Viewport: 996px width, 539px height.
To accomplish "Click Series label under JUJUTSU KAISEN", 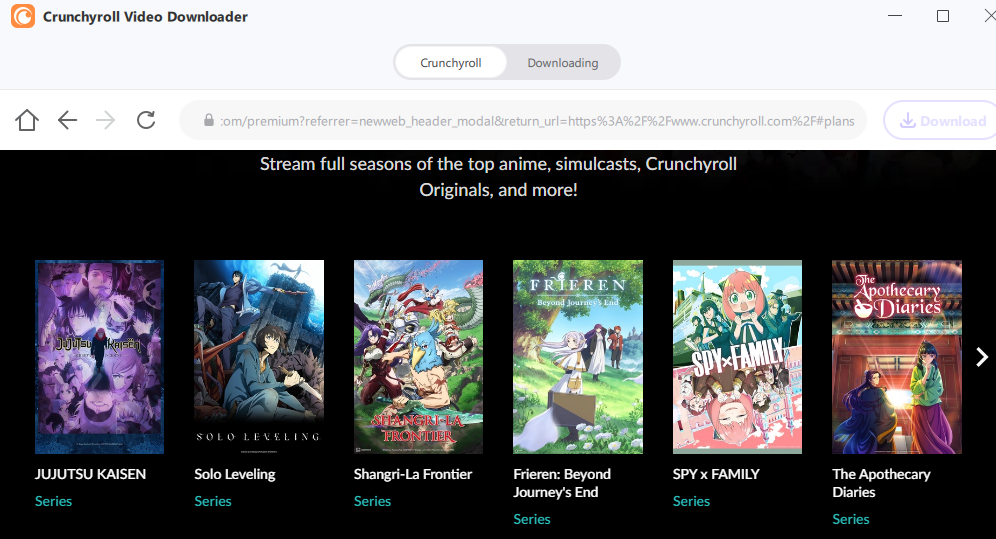I will click(53, 501).
